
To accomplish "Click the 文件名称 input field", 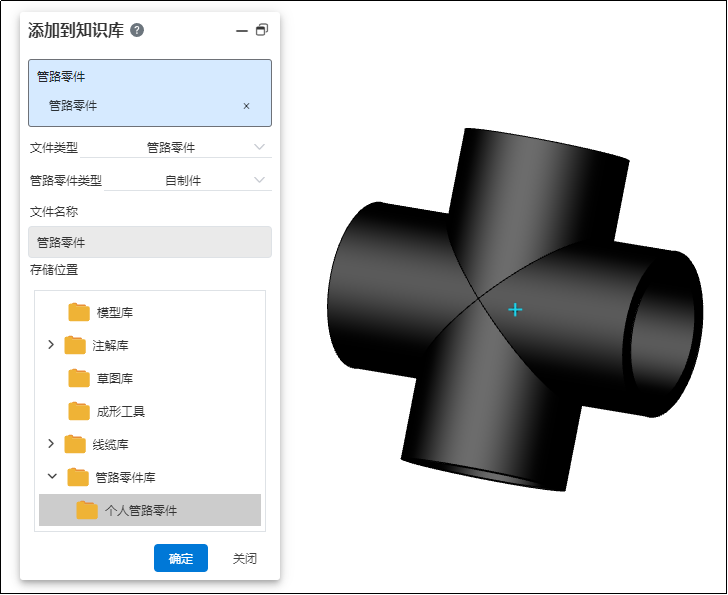I will tap(150, 242).
